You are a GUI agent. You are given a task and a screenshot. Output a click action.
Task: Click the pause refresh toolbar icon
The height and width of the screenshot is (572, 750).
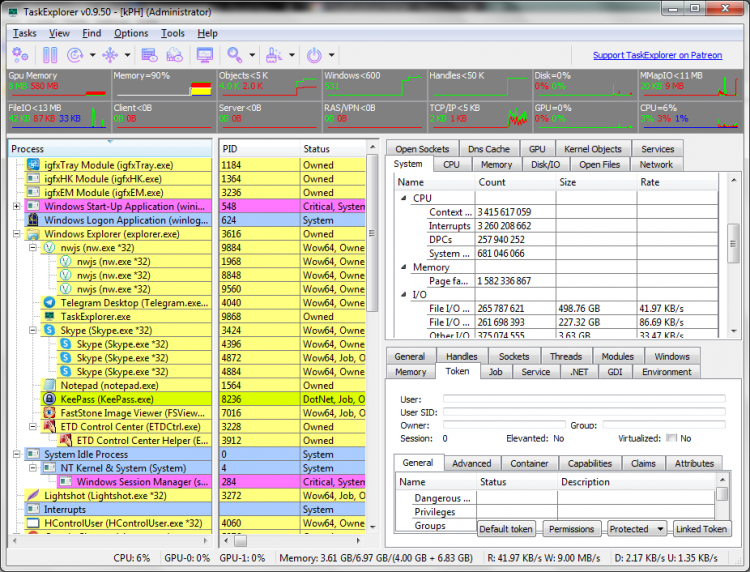(x=49, y=54)
